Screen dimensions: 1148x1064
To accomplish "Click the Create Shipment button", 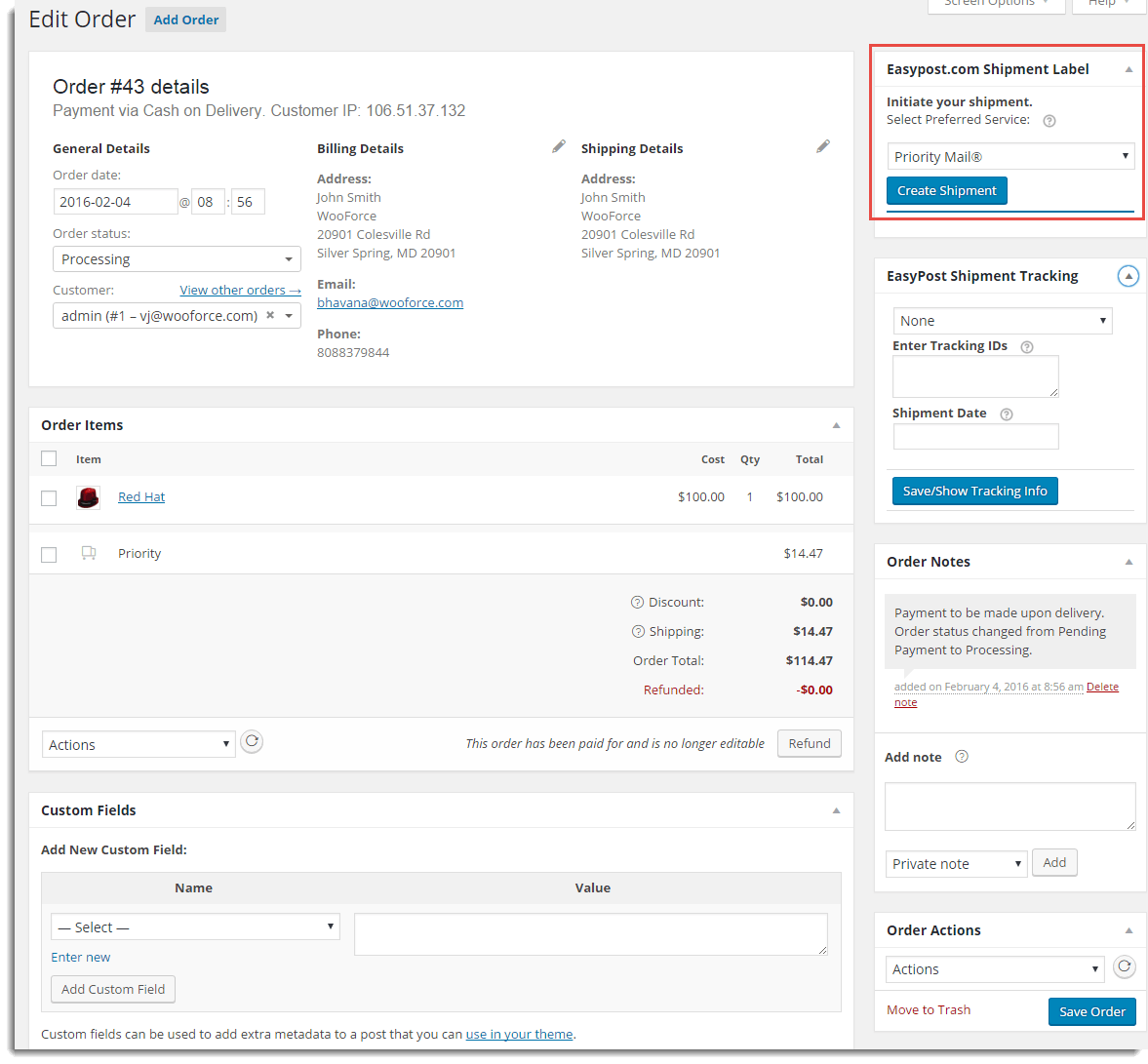I will tap(946, 190).
